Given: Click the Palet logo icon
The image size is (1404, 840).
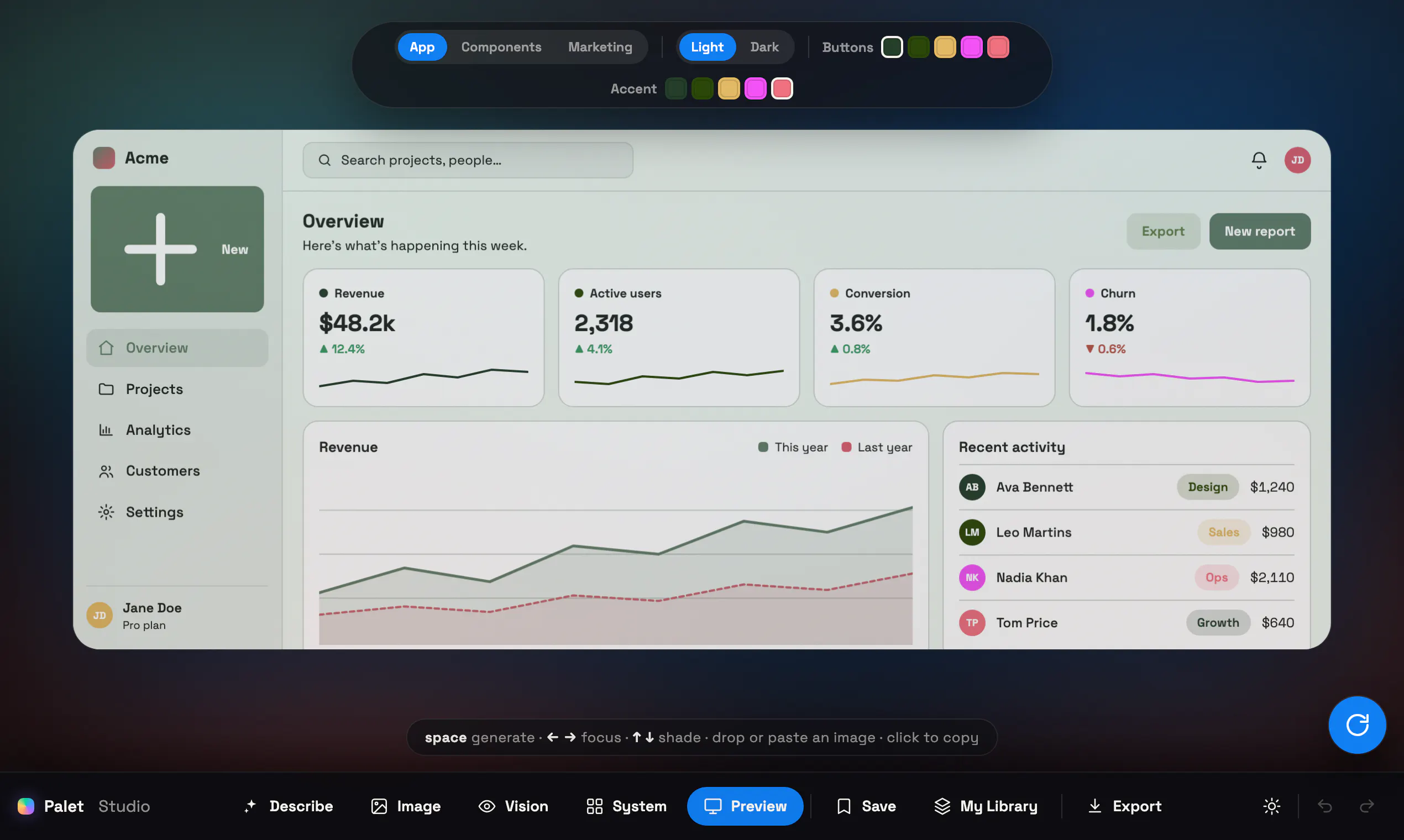Looking at the screenshot, I should (25, 806).
